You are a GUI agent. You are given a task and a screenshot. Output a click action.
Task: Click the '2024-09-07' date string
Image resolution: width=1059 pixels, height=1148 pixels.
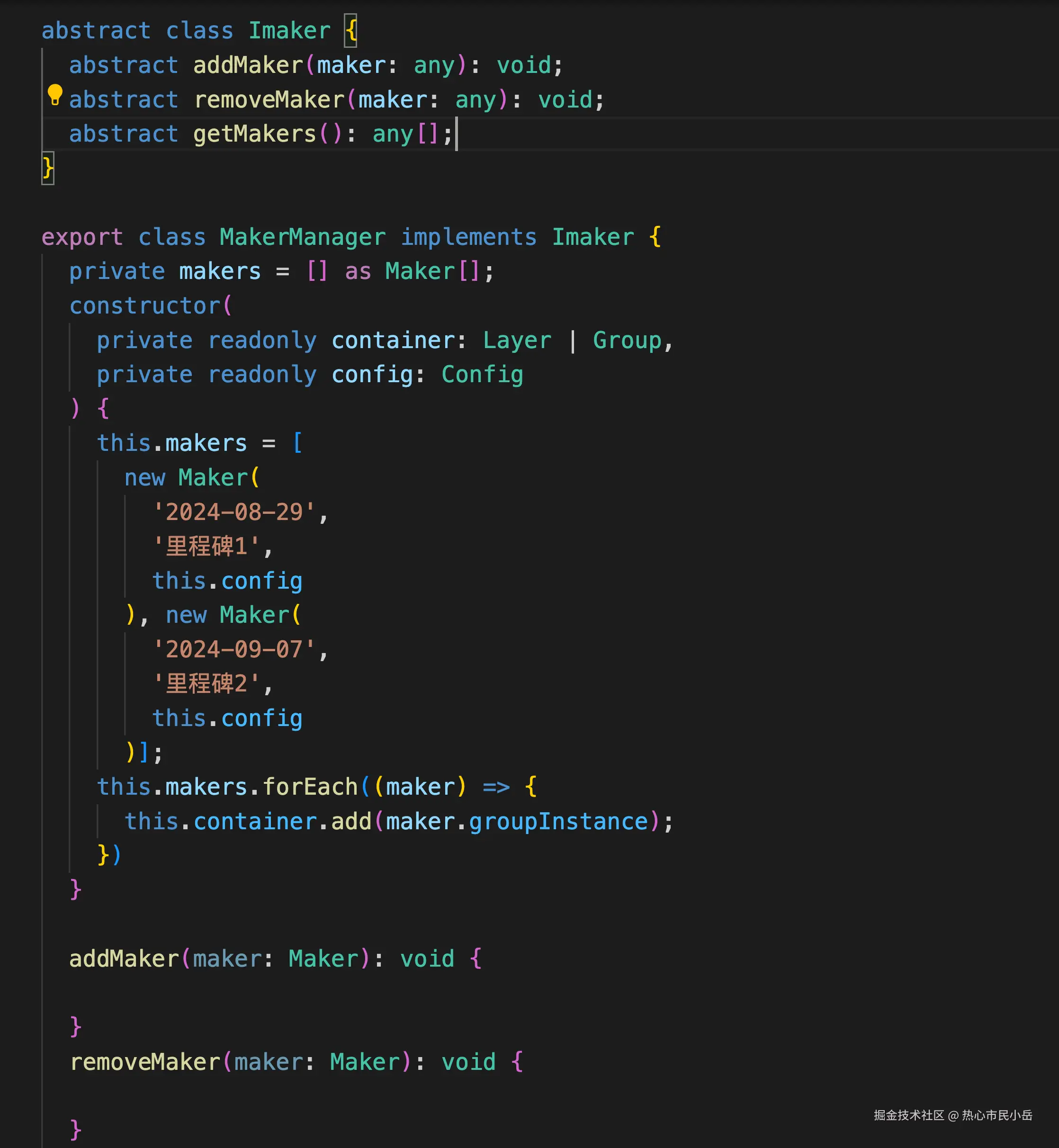[234, 649]
